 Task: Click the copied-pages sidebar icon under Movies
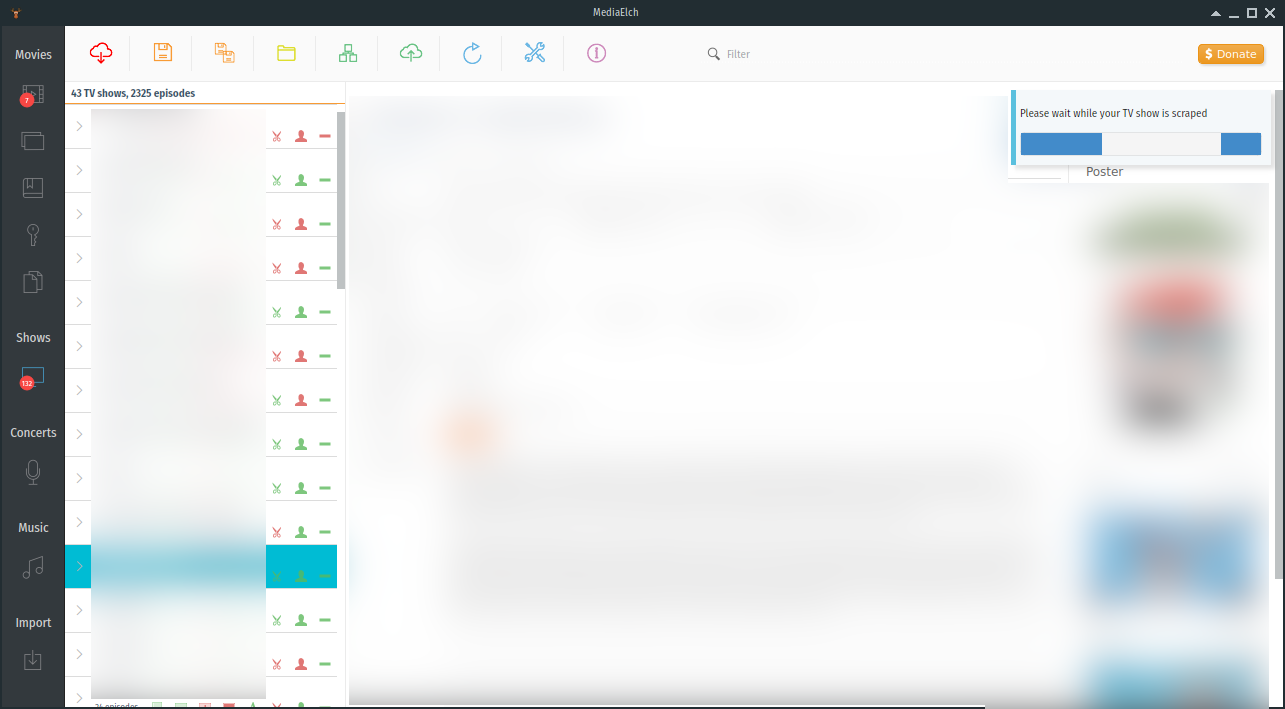[33, 282]
